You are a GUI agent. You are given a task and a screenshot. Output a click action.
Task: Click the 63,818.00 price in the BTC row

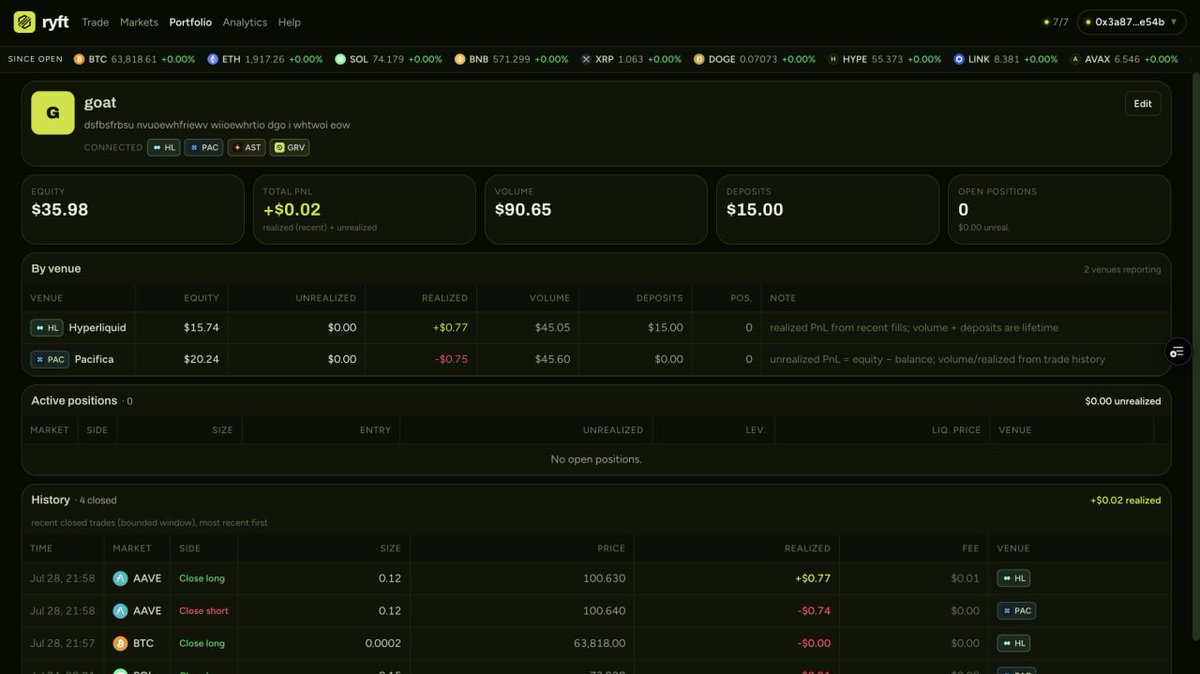pyautogui.click(x=600, y=643)
